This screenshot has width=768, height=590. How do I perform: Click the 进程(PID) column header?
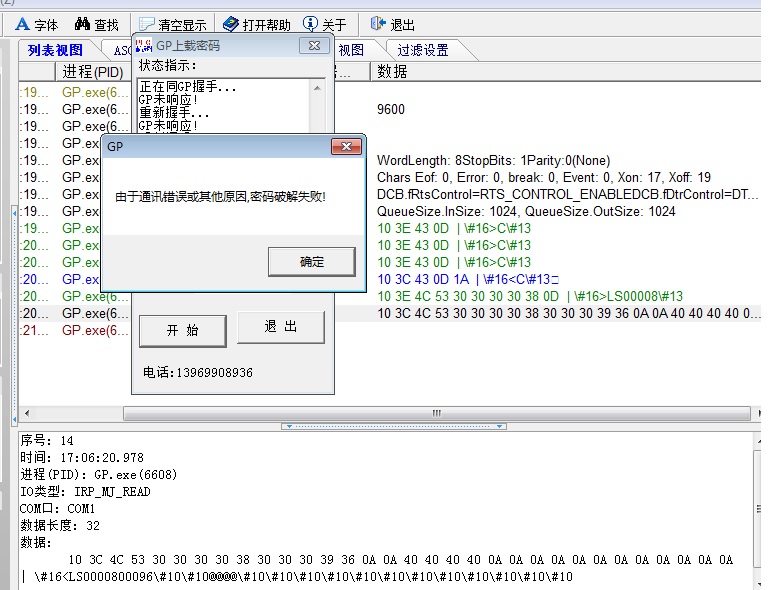point(92,72)
